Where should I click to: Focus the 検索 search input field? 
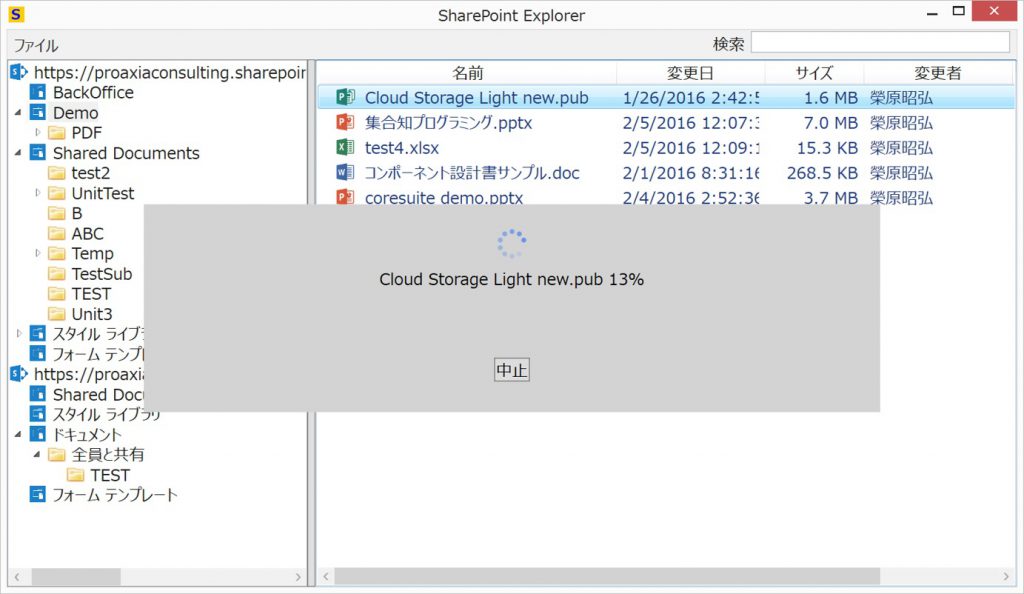(880, 43)
